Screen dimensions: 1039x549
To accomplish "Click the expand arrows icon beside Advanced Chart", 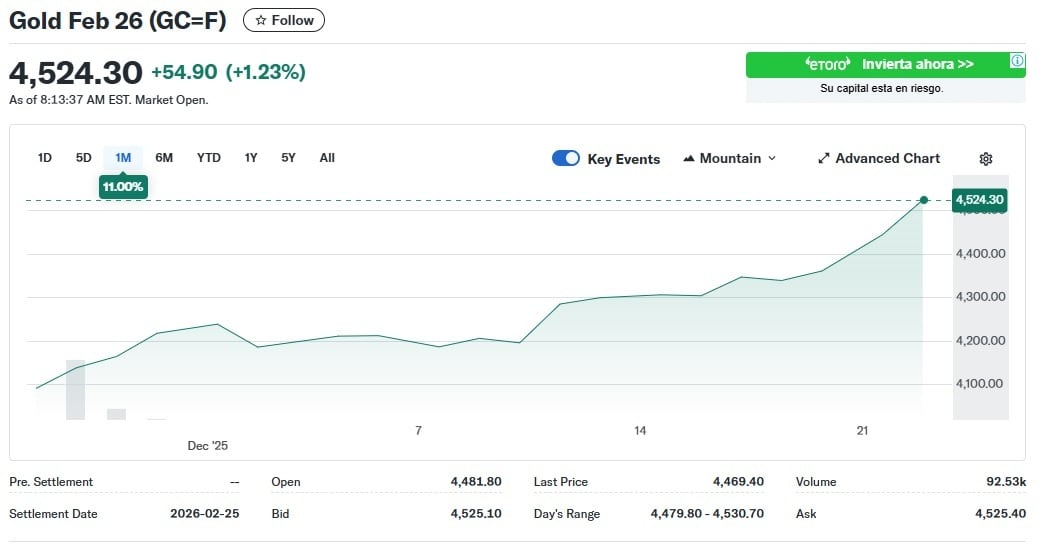I will tap(824, 159).
